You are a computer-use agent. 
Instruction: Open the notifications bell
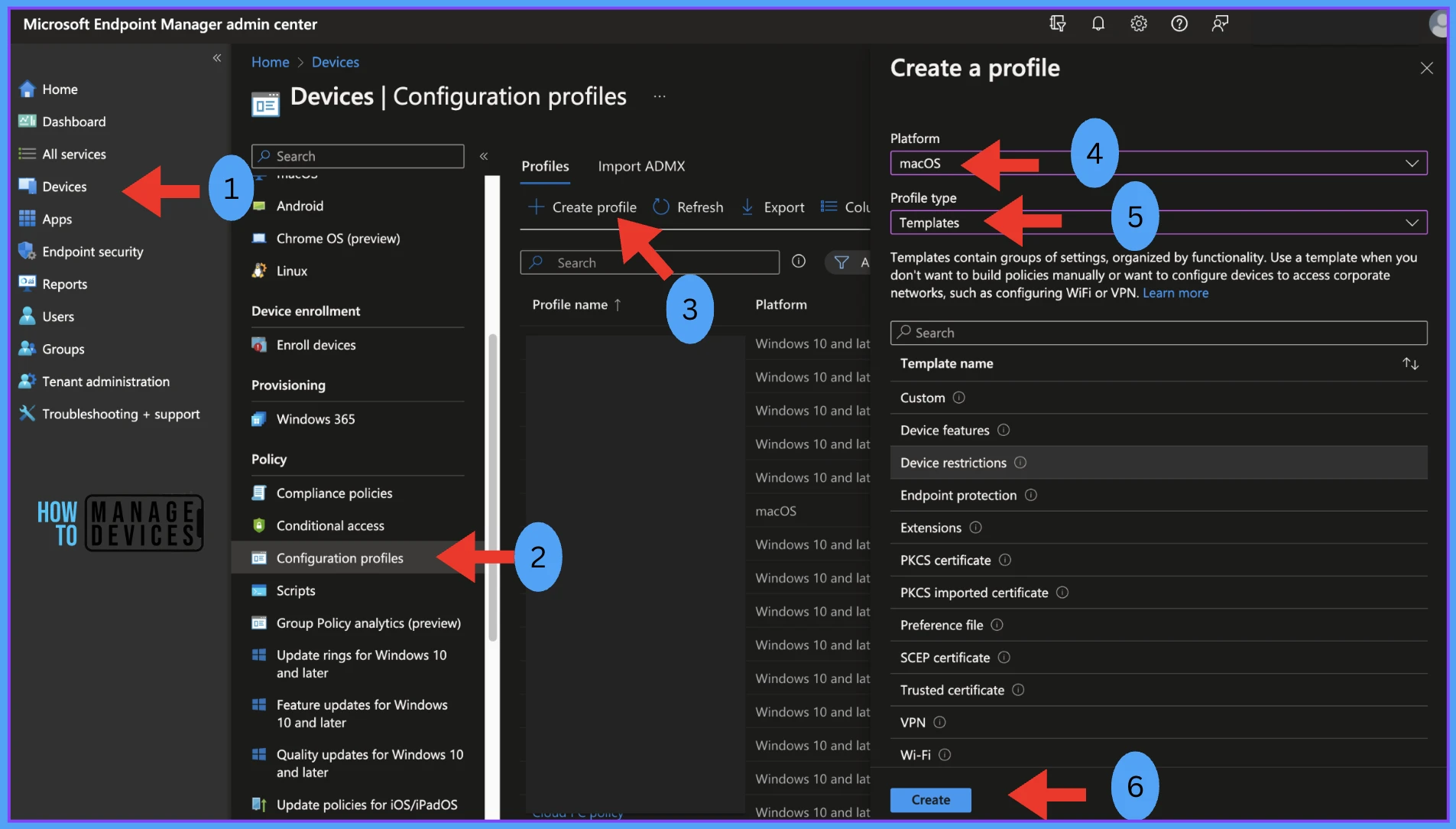[1098, 24]
